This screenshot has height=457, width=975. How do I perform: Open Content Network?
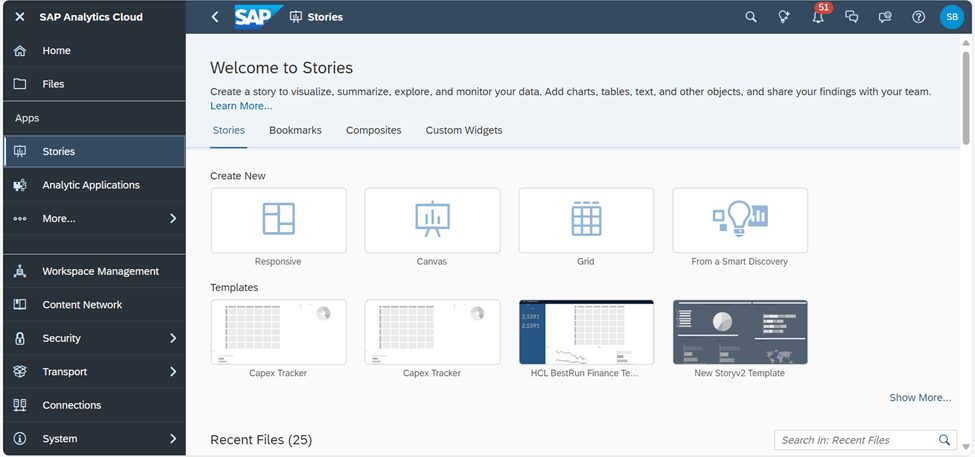94,305
